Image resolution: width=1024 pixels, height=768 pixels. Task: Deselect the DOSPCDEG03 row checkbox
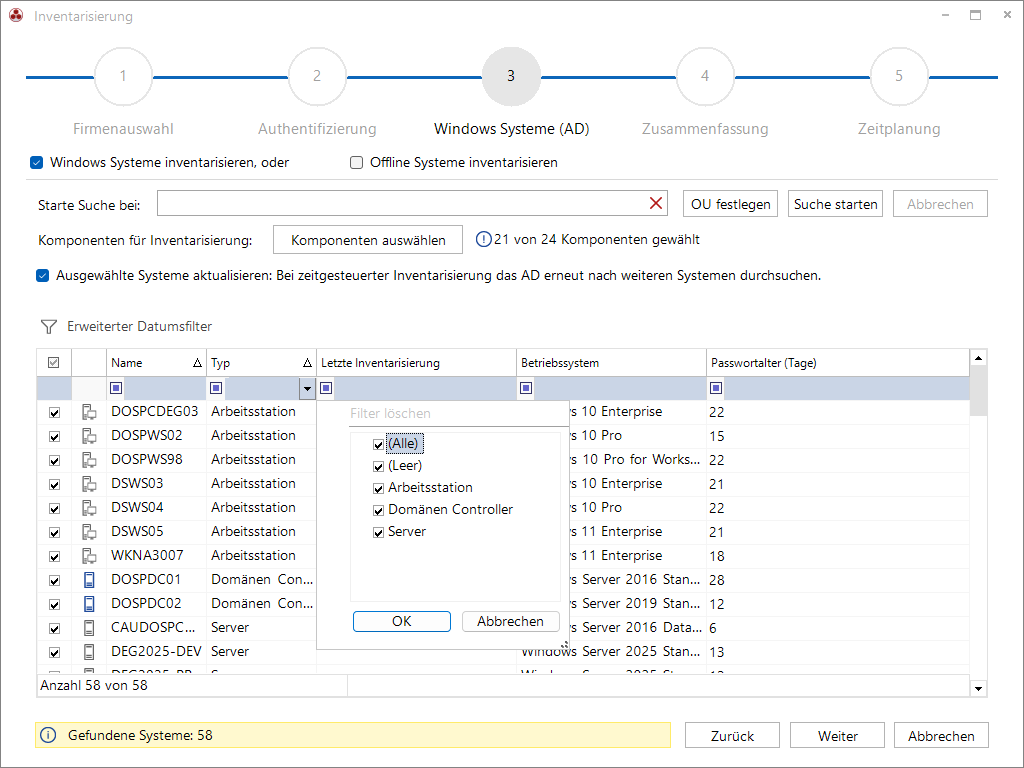click(x=54, y=413)
